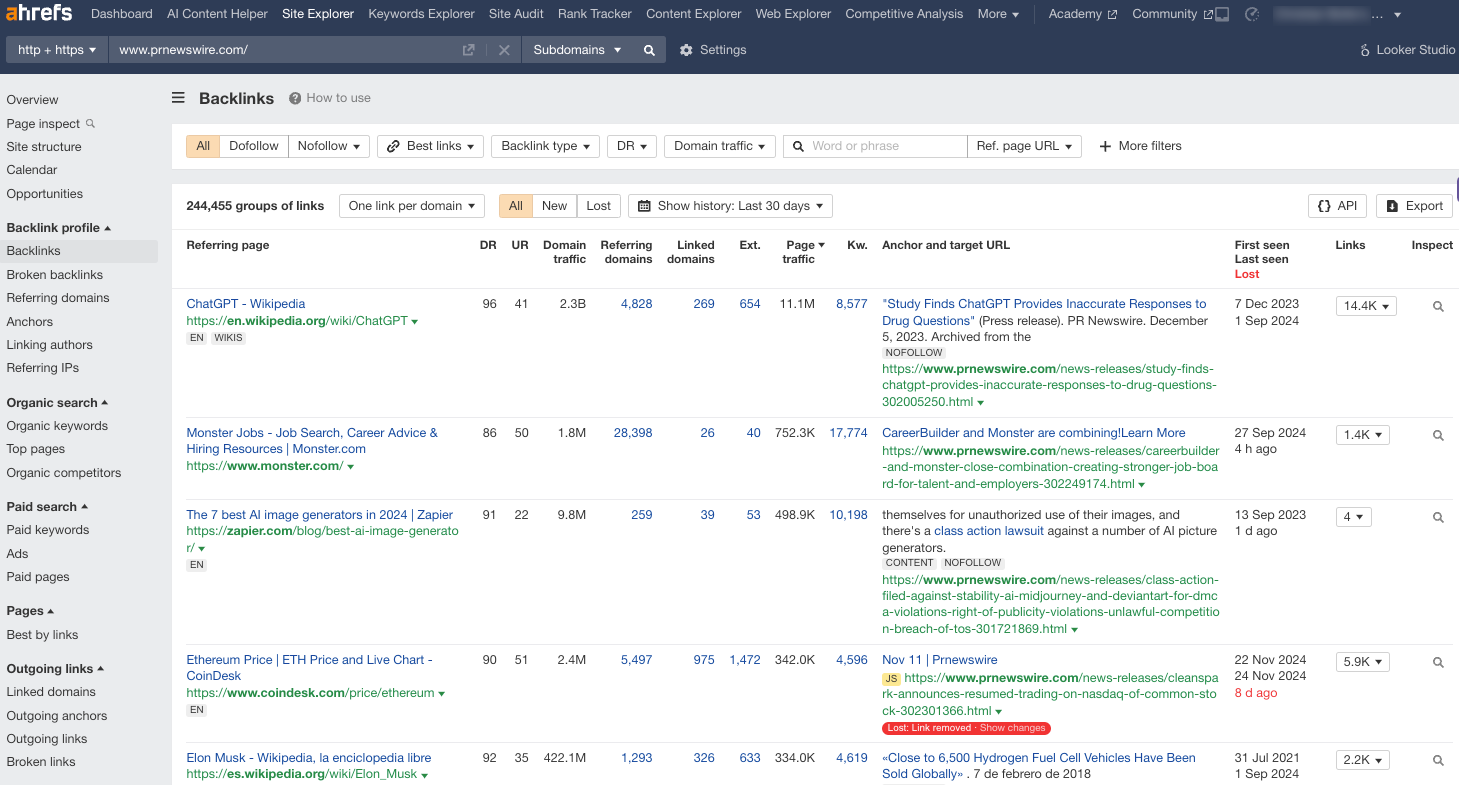The image size is (1459, 785).
Task: Go to Dashboard in top navigation
Action: click(122, 14)
